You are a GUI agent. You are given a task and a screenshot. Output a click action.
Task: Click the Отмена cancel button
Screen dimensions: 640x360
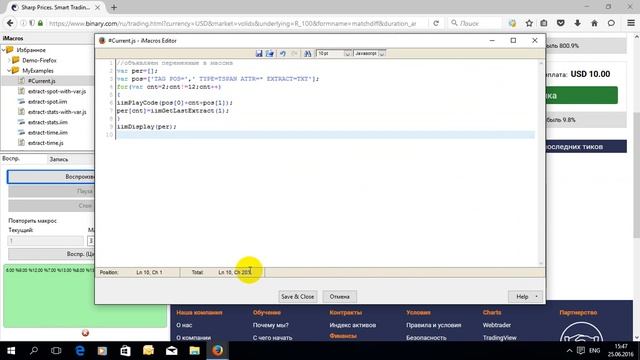click(x=340, y=296)
